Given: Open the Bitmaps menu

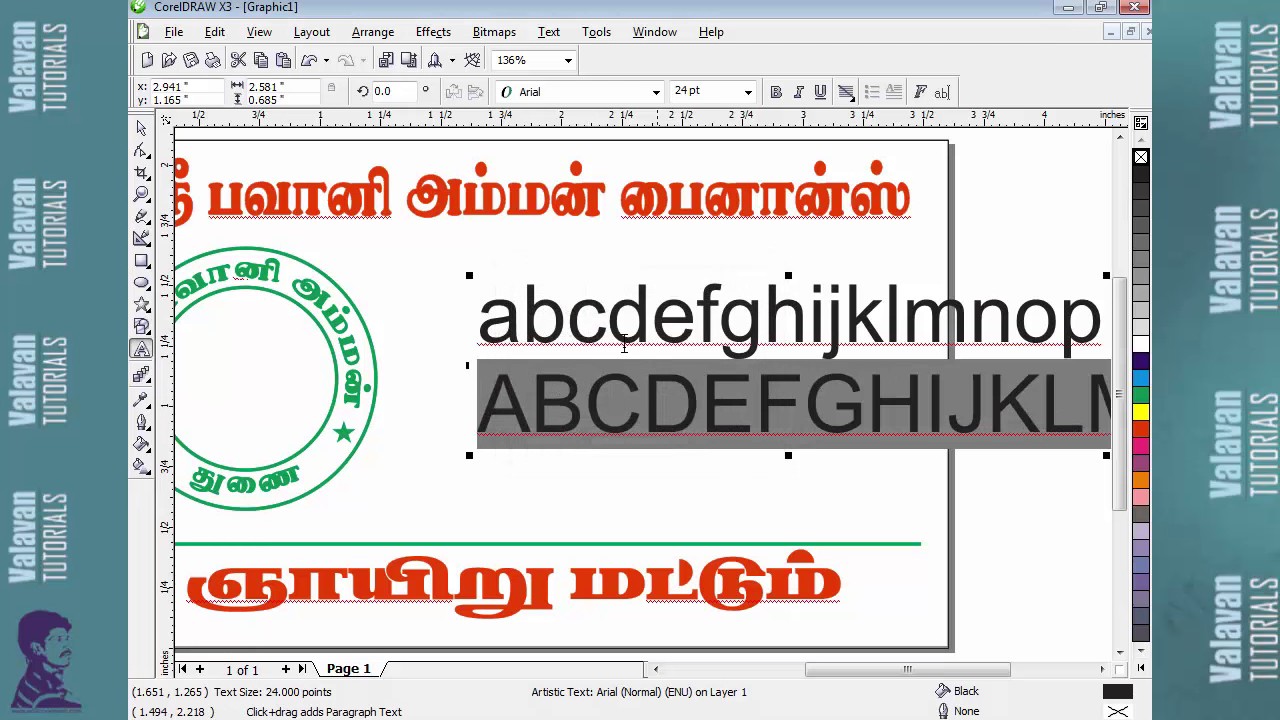Looking at the screenshot, I should 494,32.
